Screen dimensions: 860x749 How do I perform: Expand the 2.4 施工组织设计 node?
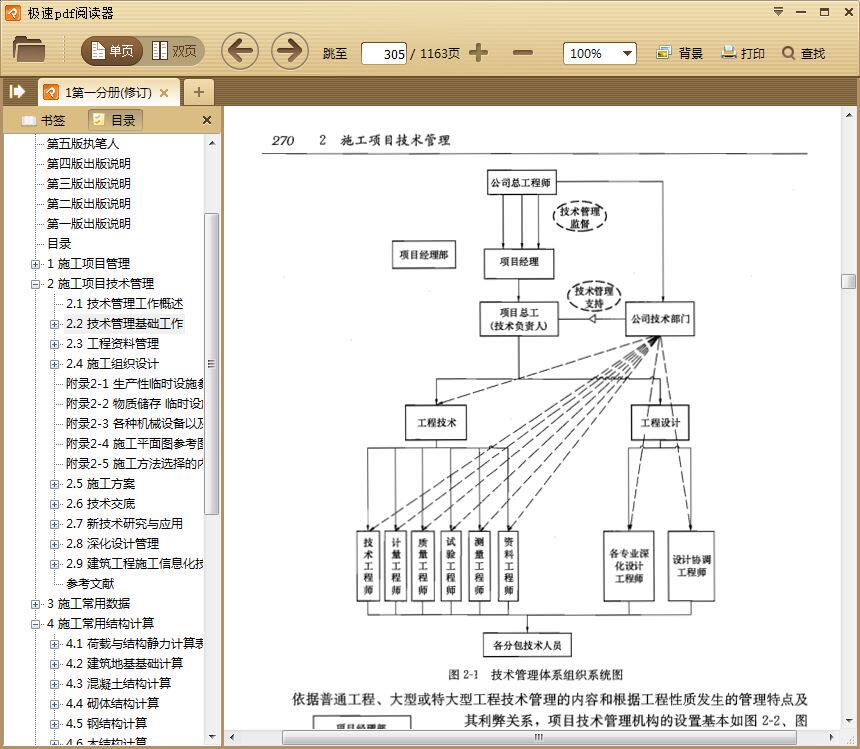tap(54, 364)
